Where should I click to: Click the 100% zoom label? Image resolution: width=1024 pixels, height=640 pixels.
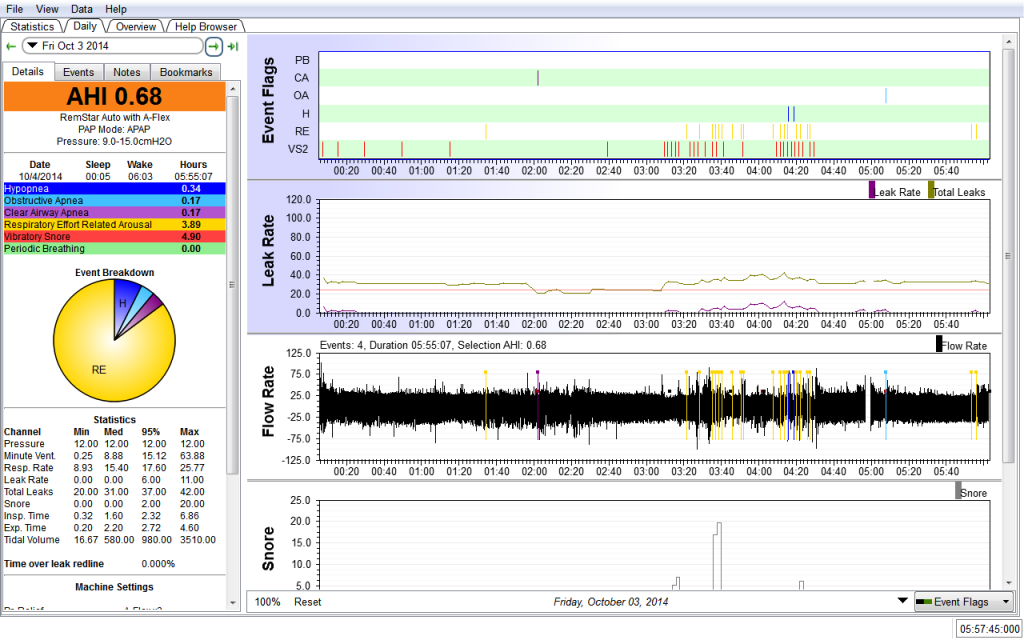[x=267, y=602]
